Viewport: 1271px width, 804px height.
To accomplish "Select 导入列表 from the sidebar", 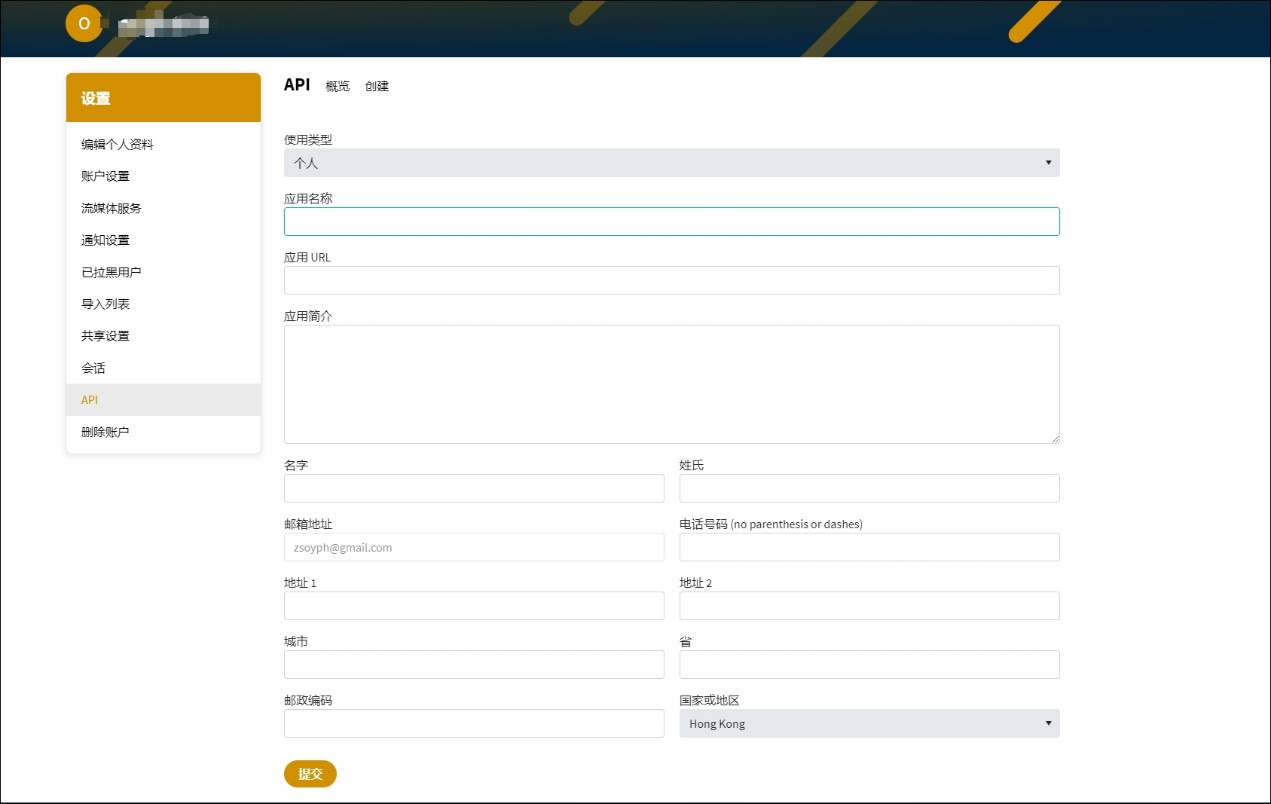I will pyautogui.click(x=105, y=304).
